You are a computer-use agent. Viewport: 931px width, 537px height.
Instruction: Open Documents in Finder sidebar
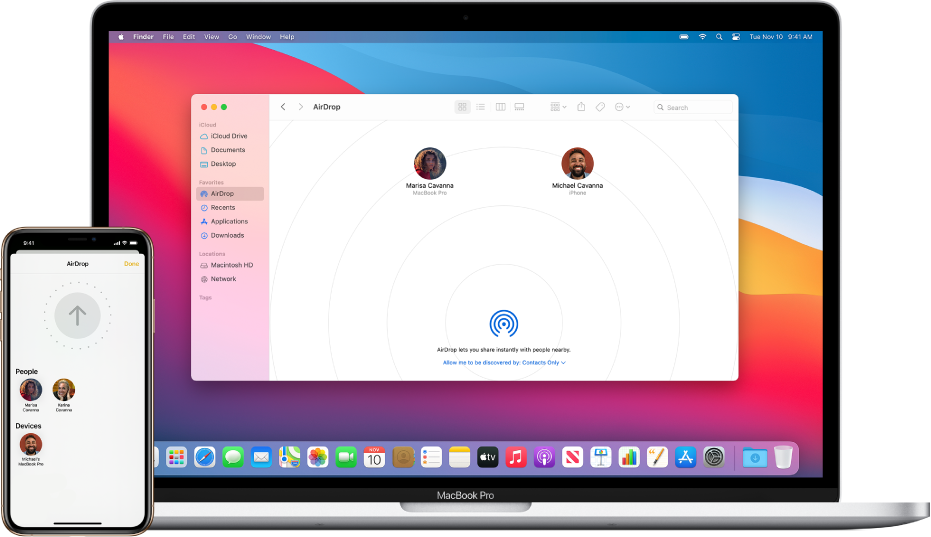pyautogui.click(x=223, y=150)
